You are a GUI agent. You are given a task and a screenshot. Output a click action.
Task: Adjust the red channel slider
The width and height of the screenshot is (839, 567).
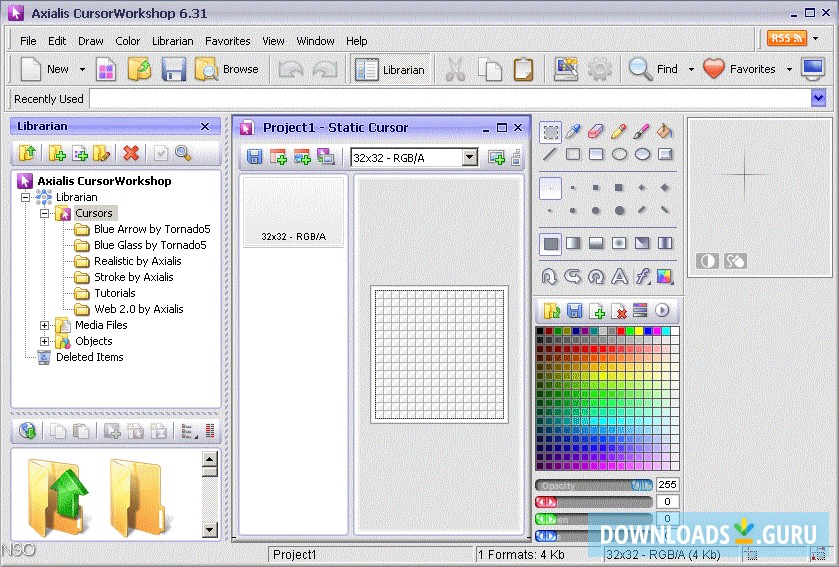(x=594, y=502)
